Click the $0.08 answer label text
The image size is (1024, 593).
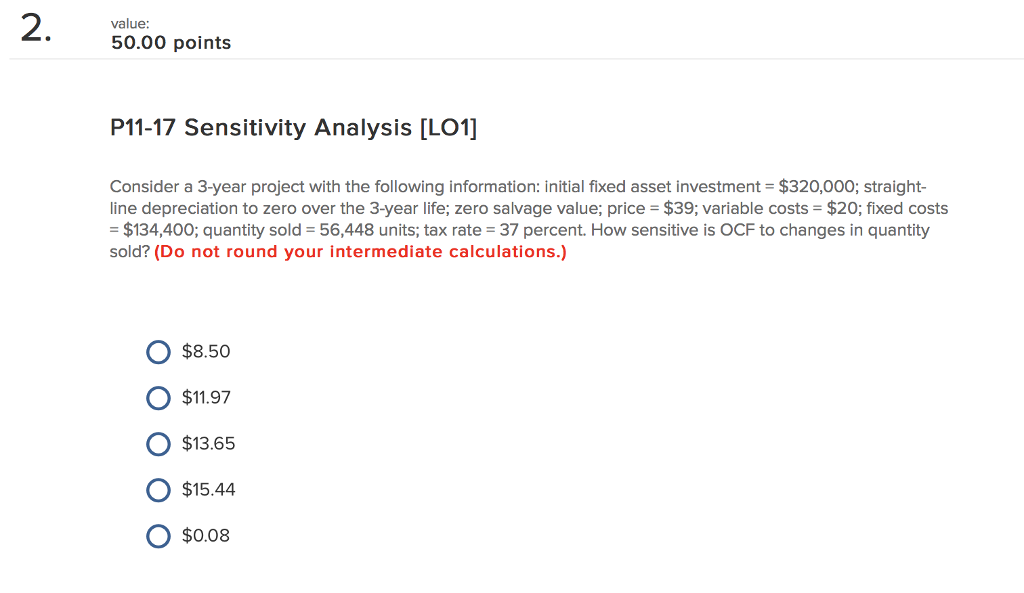[204, 536]
